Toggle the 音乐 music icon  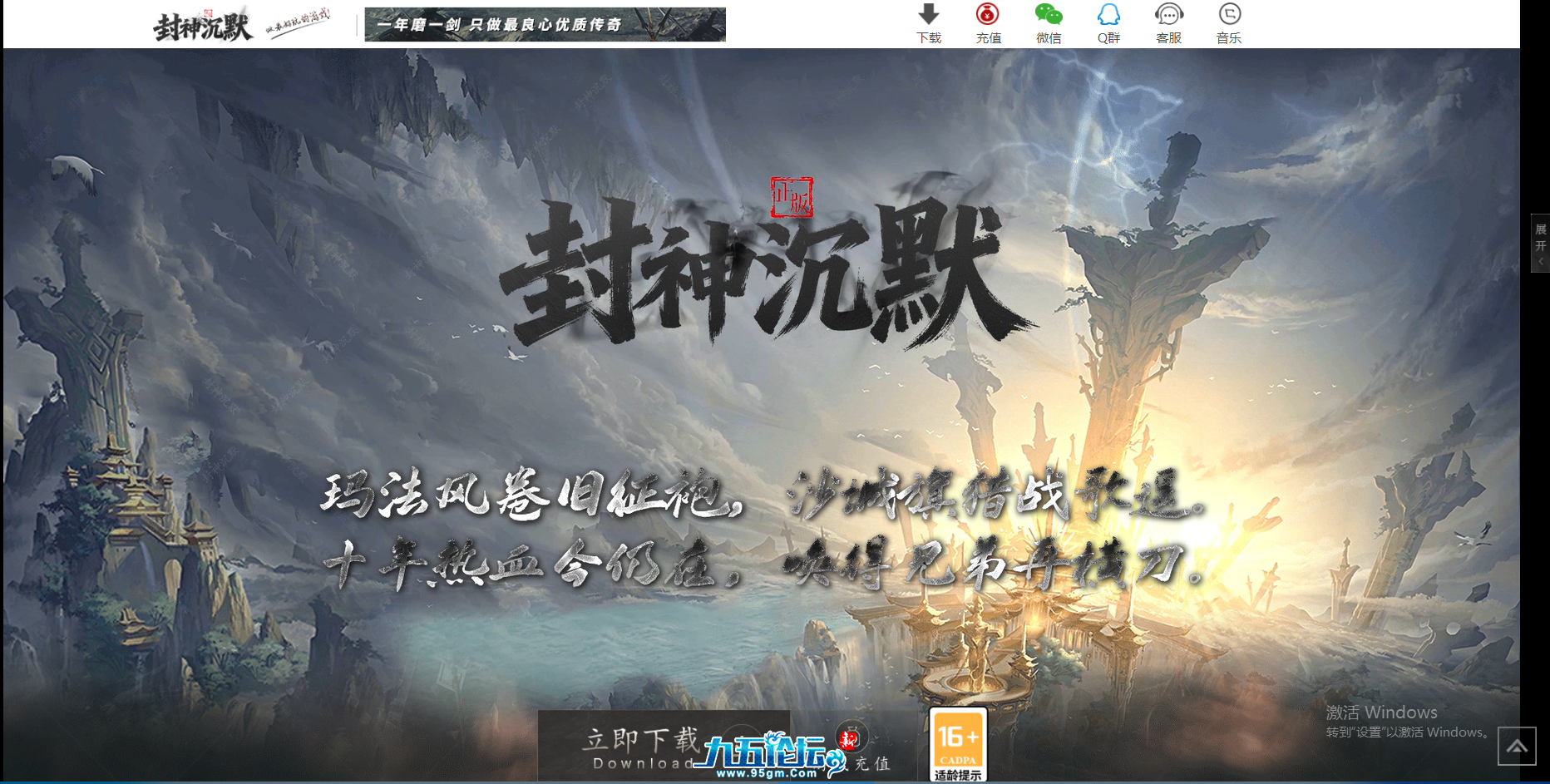point(1229,15)
